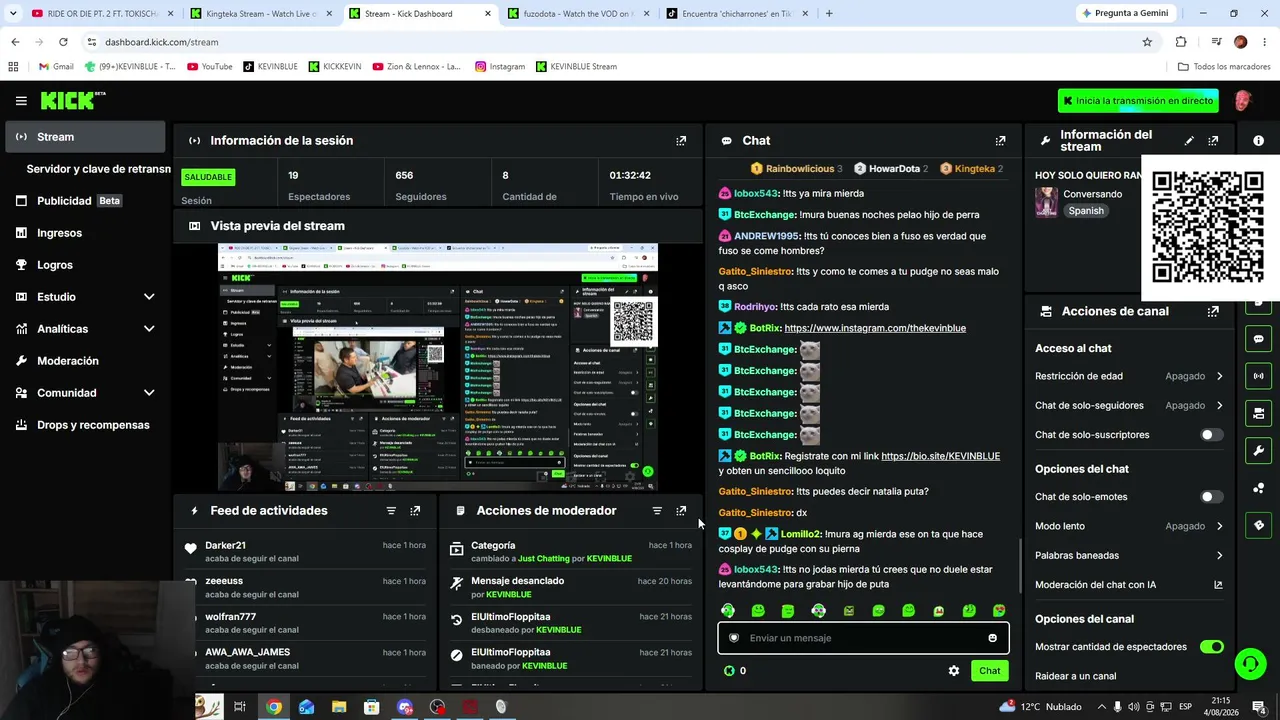
Task: Open Modo lento setting
Action: 1129,526
